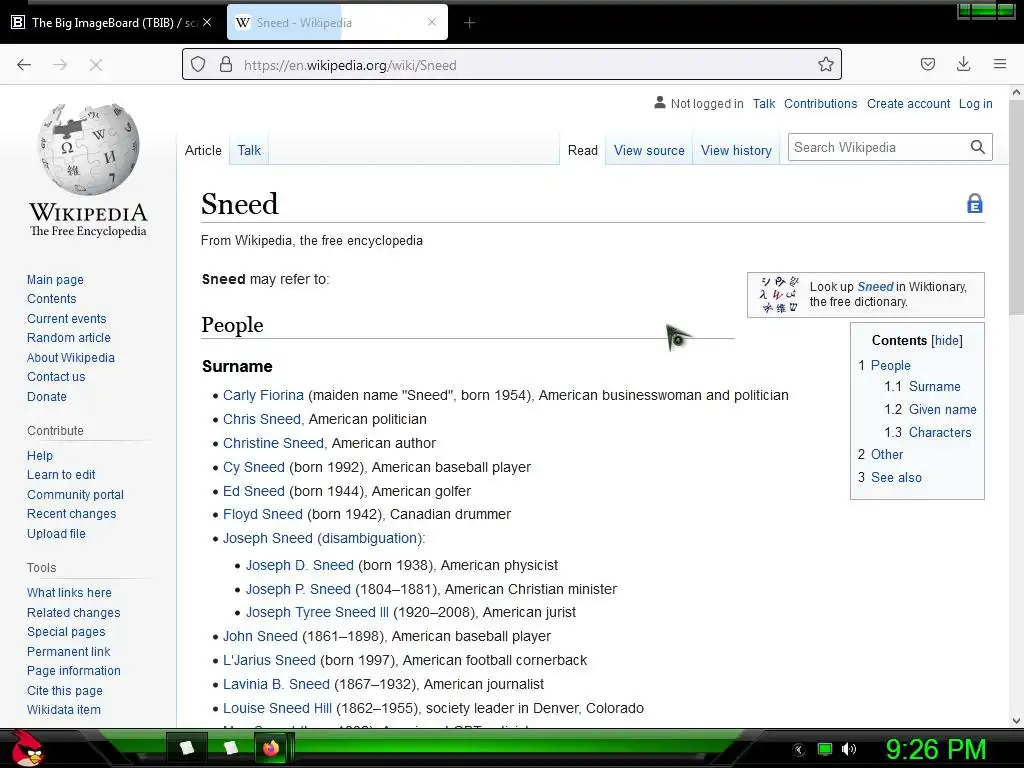Go back using the browser back arrow
Viewport: 1024px width, 768px height.
coord(24,65)
